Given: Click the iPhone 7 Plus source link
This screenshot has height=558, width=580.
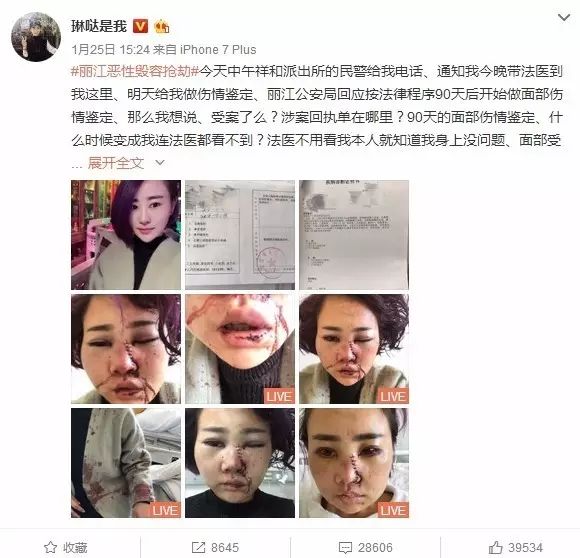Looking at the screenshot, I should [218, 49].
